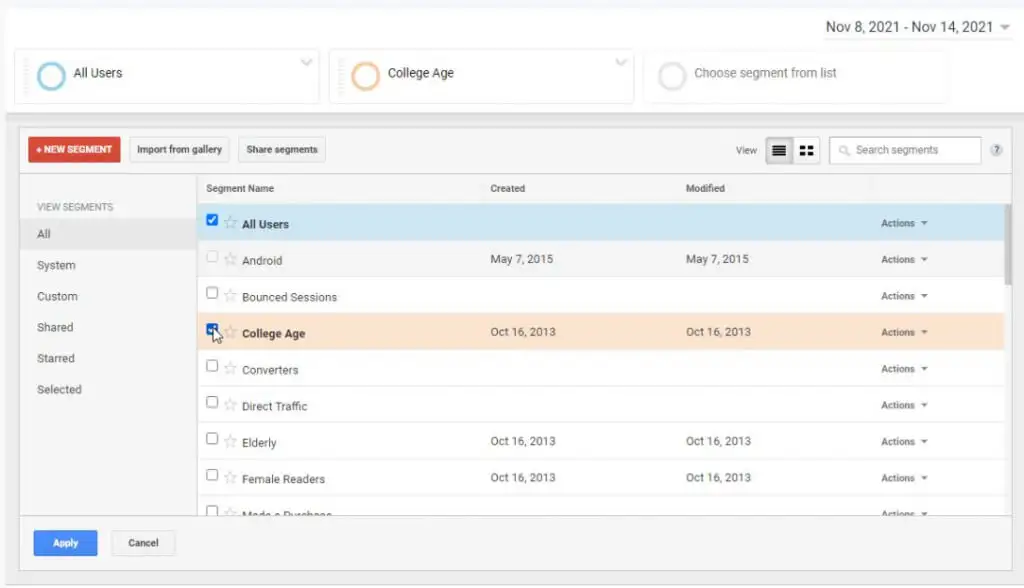Click the Converters segment name
This screenshot has width=1024, height=588.
tap(270, 370)
